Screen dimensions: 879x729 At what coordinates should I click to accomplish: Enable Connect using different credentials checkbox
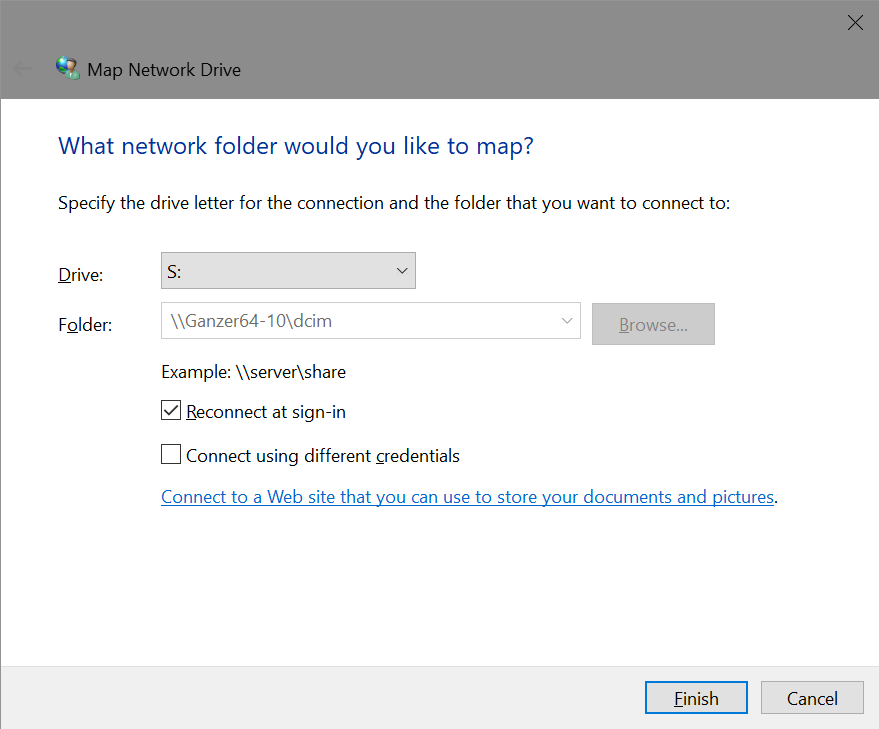pos(171,455)
